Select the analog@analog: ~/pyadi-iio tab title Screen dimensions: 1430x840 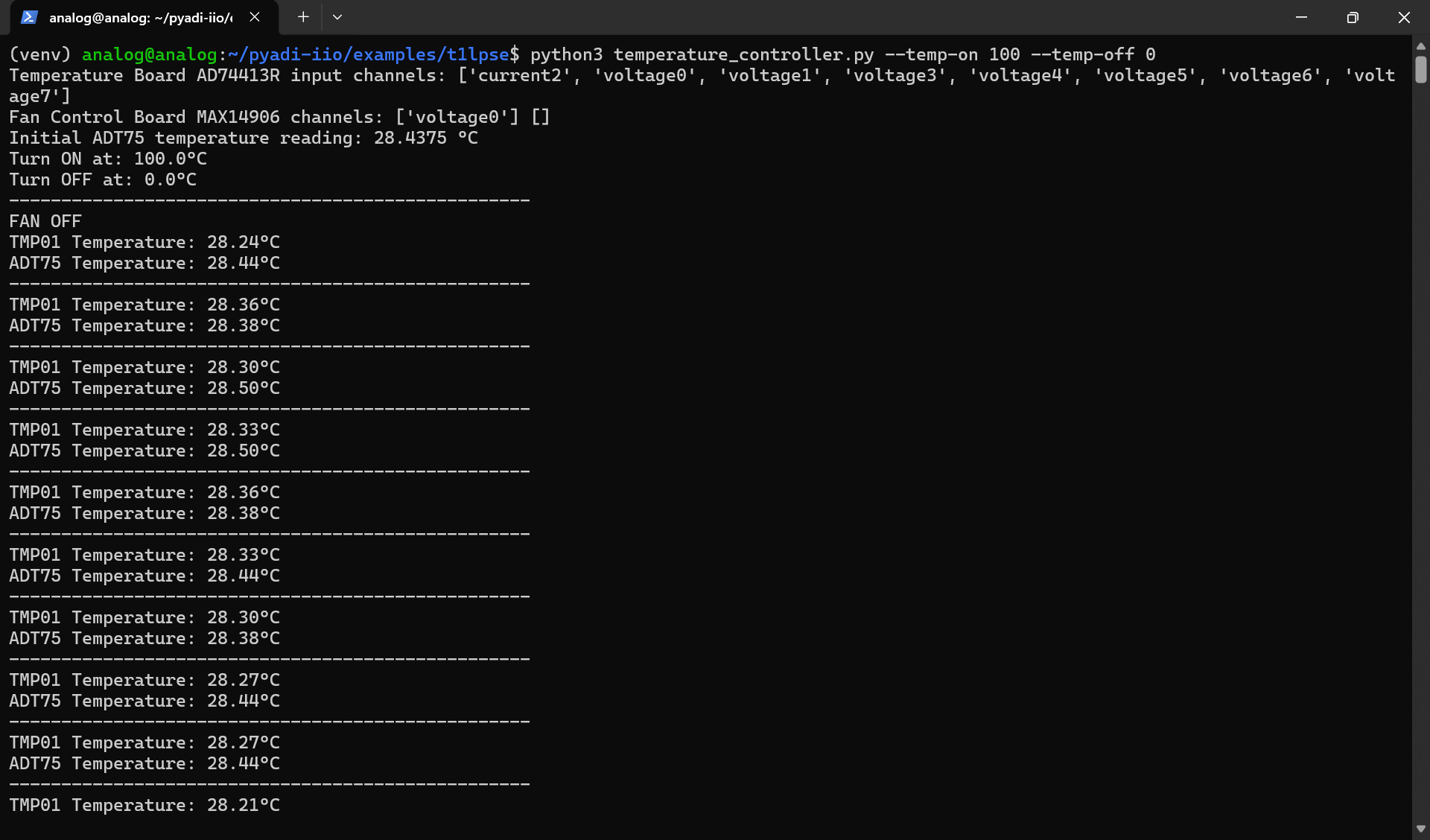point(140,17)
